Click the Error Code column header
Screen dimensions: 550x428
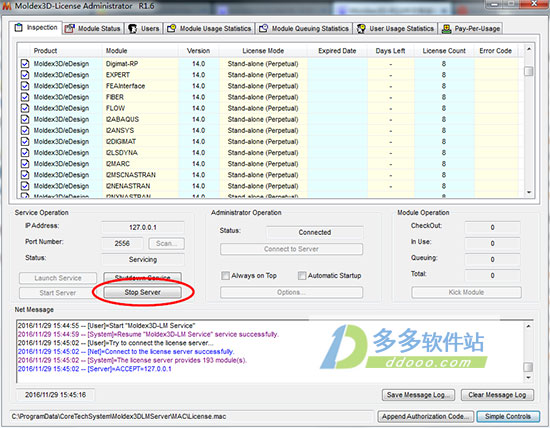point(496,51)
